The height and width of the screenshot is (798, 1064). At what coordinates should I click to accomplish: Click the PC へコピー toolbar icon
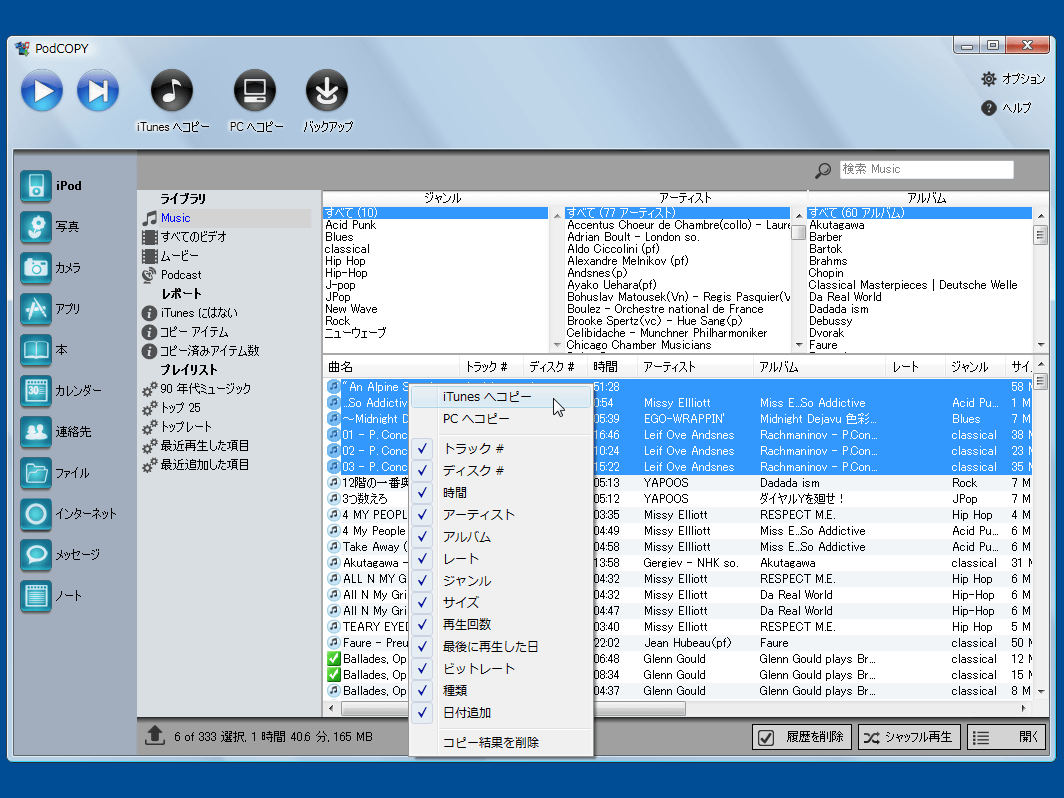click(x=255, y=90)
